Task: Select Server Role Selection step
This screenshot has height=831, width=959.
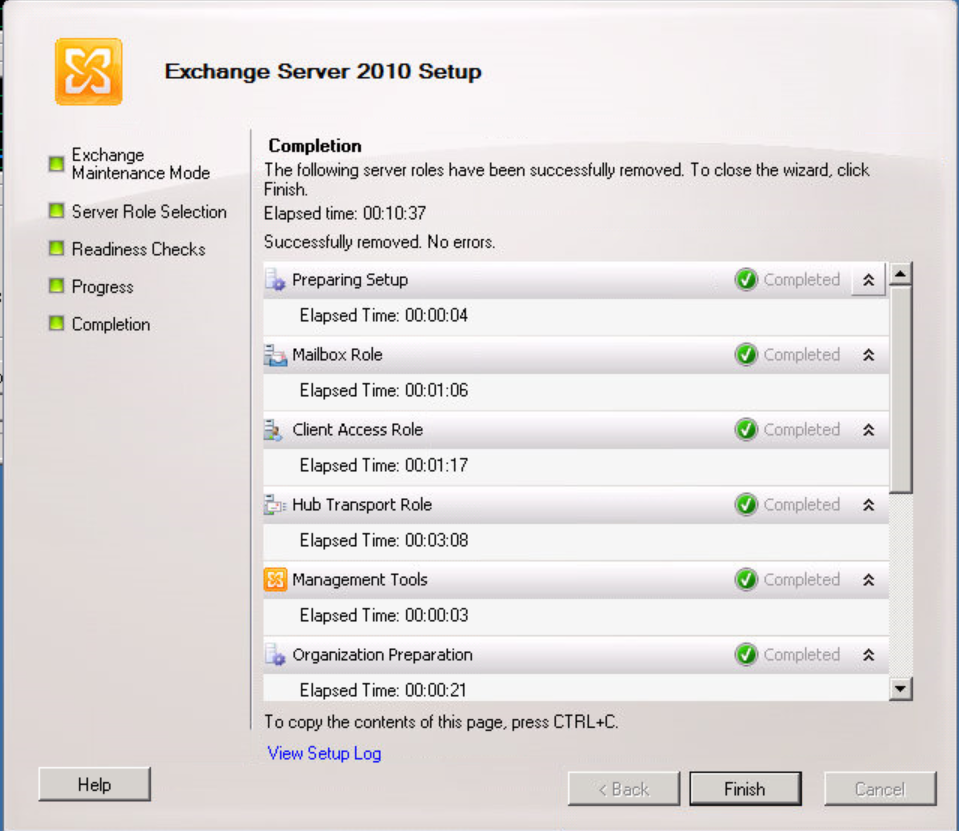Action: [x=149, y=212]
